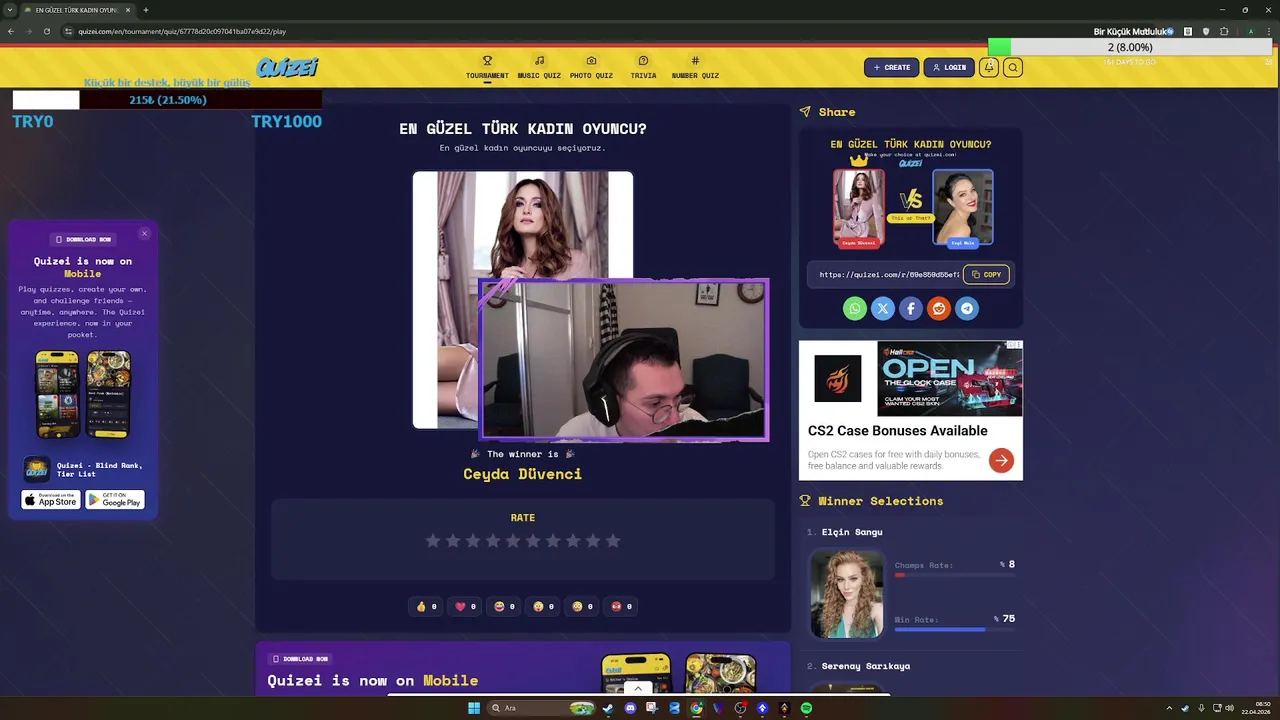Open notifications bell icon in header
This screenshot has width=1280, height=720.
tap(989, 67)
